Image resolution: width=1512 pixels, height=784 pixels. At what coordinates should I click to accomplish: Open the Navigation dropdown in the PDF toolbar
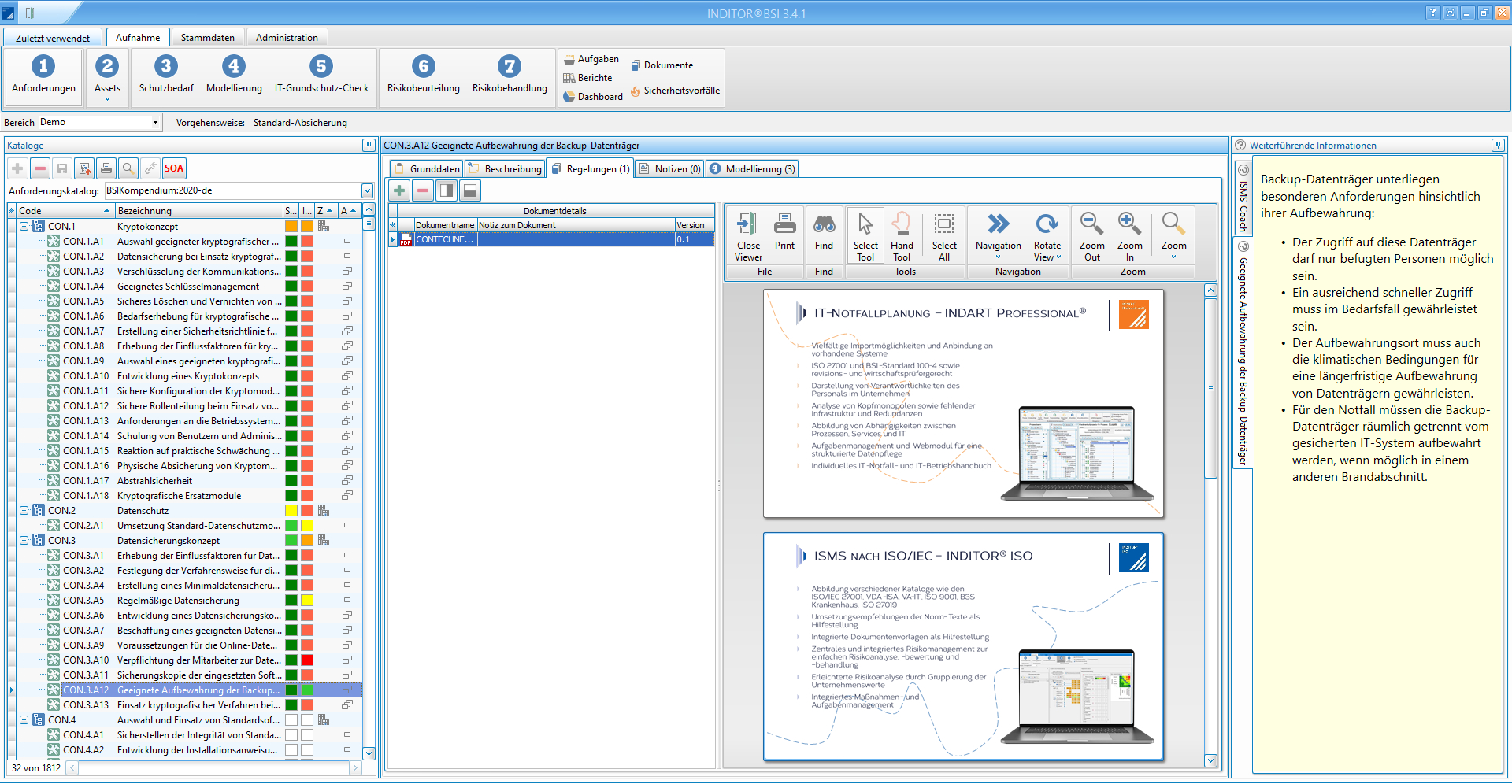tap(998, 236)
